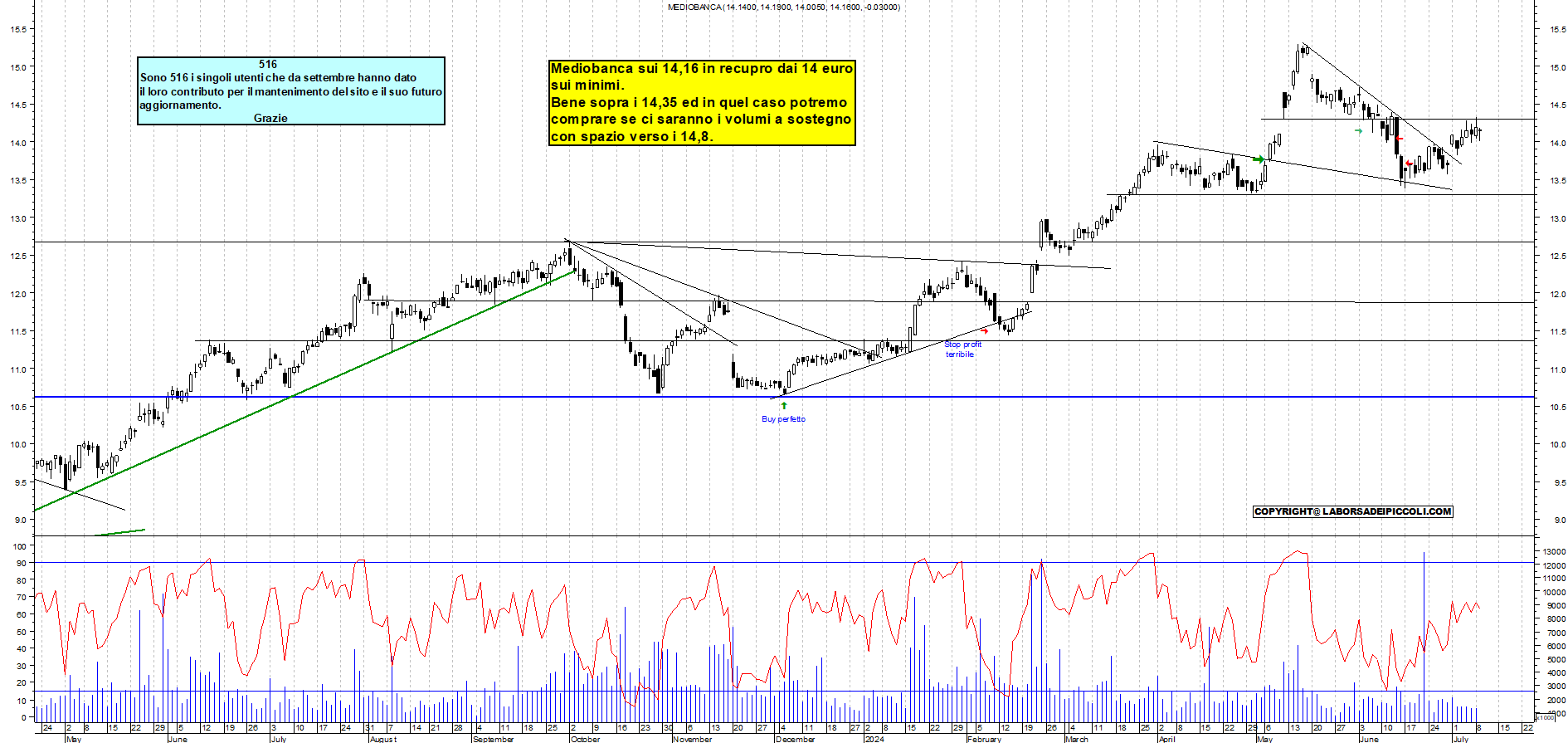Click the red arrow beside 'Stop profit terribile'
This screenshot has width=1568, height=743.
pyautogui.click(x=985, y=331)
